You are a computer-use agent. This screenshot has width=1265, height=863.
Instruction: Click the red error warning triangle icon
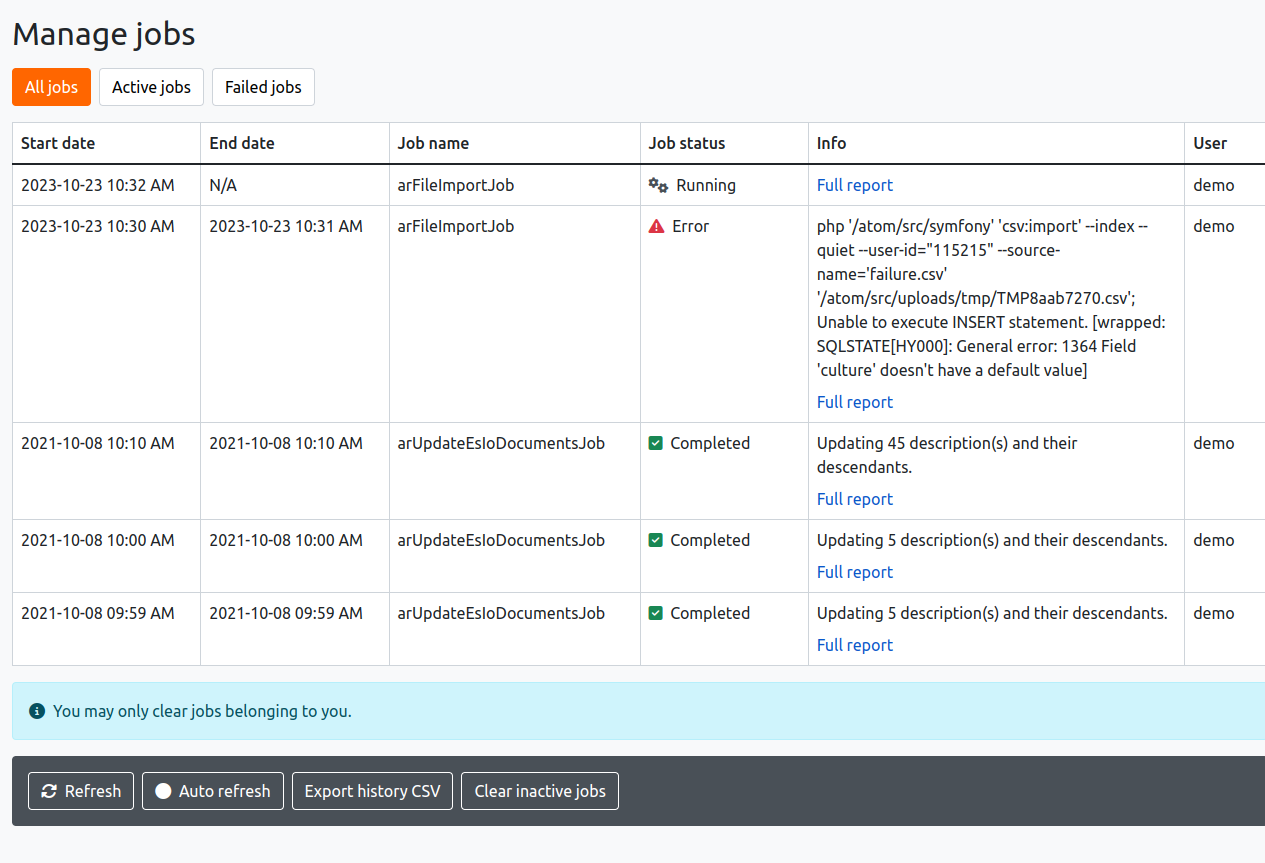tap(656, 227)
